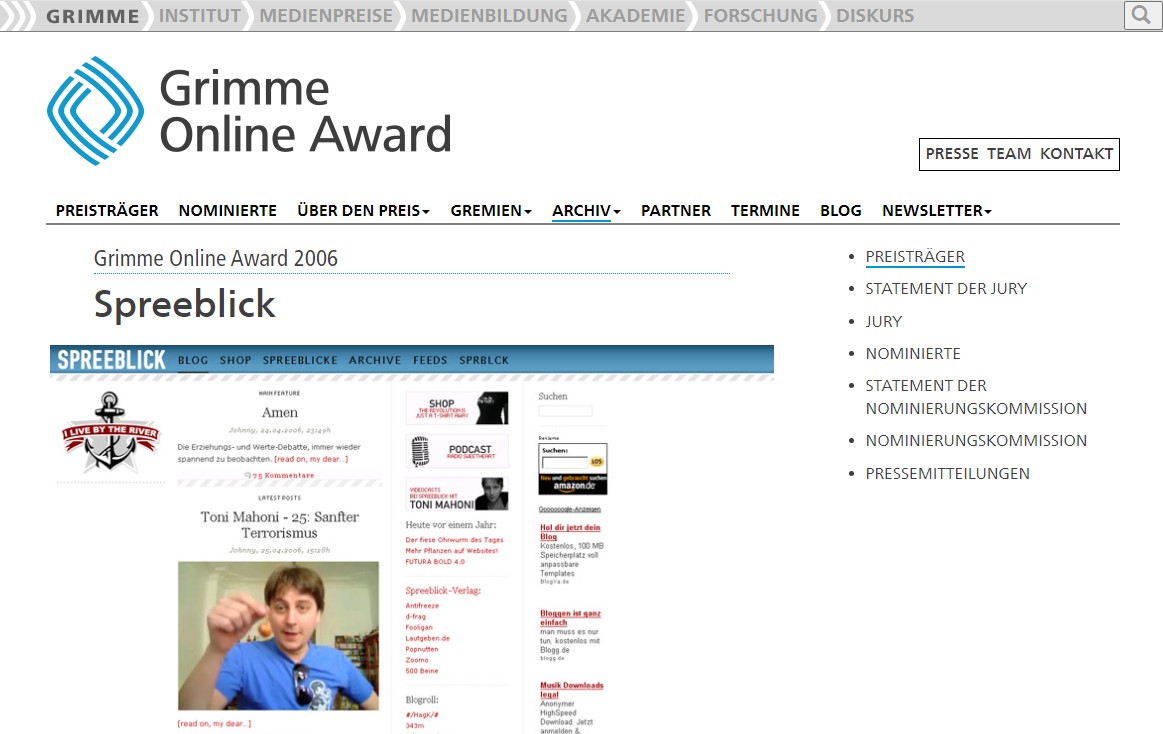1163x734 pixels.
Task: Follow the PRESSE link
Action: tap(952, 153)
